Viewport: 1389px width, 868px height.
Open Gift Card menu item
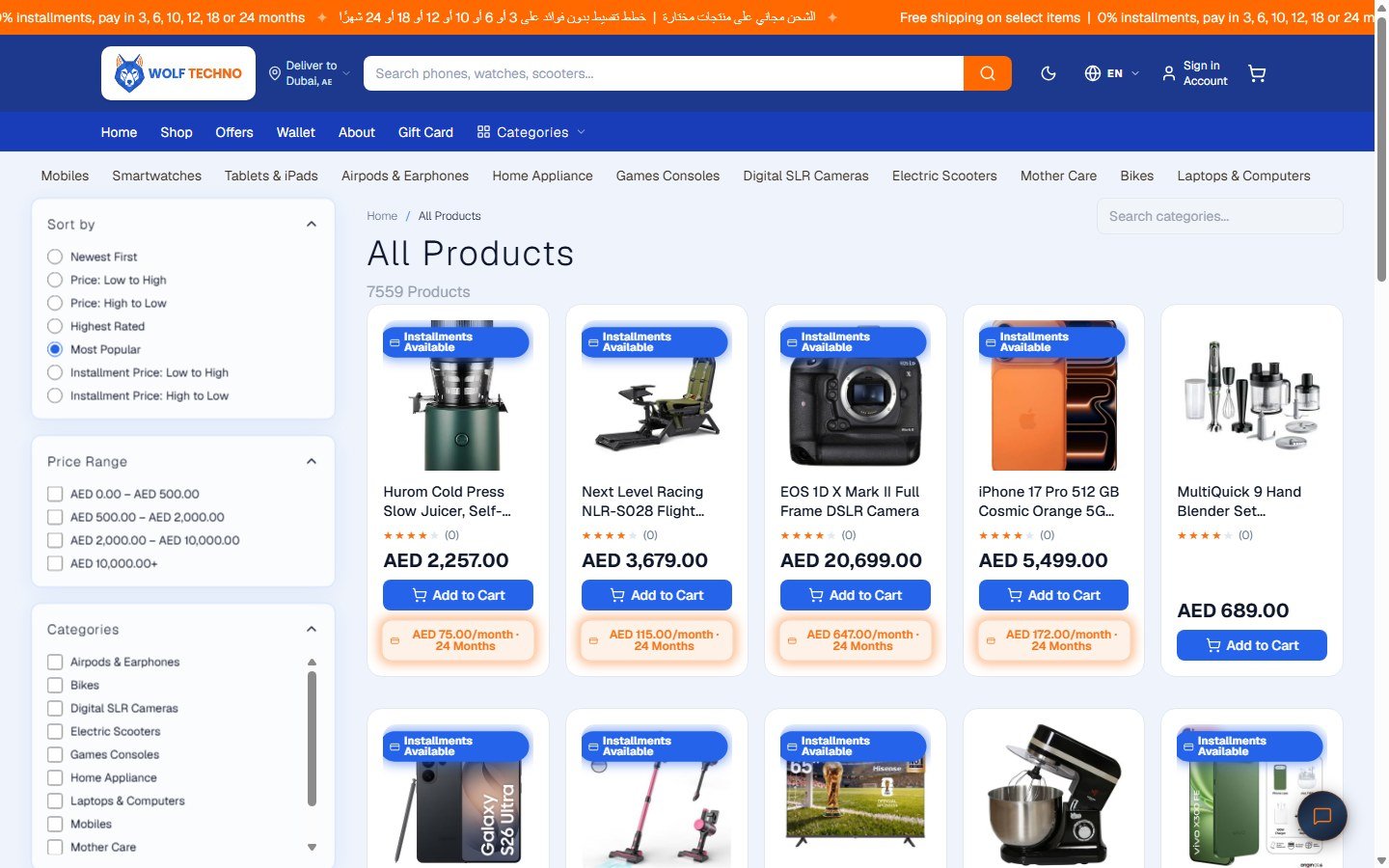425,132
